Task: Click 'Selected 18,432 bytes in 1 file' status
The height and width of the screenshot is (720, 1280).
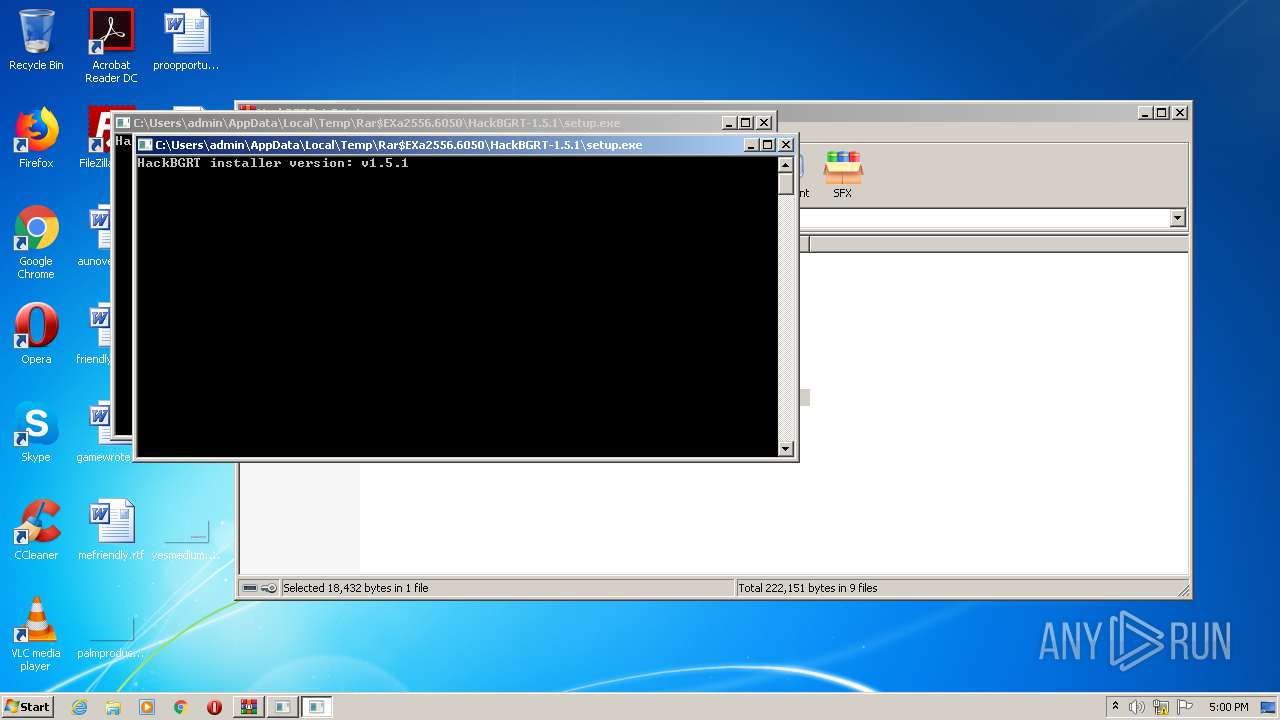Action: click(x=356, y=588)
